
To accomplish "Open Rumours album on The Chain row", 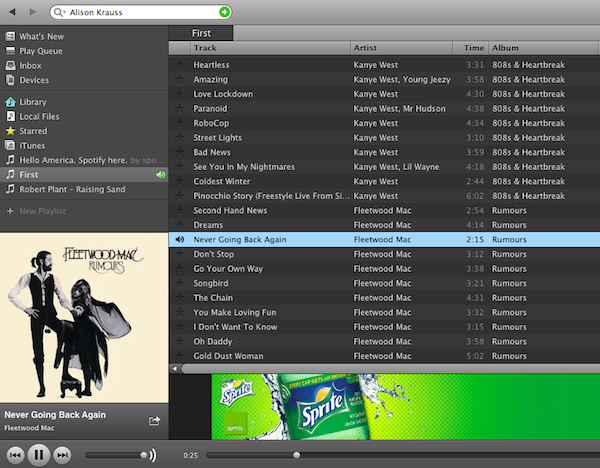I will point(509,298).
